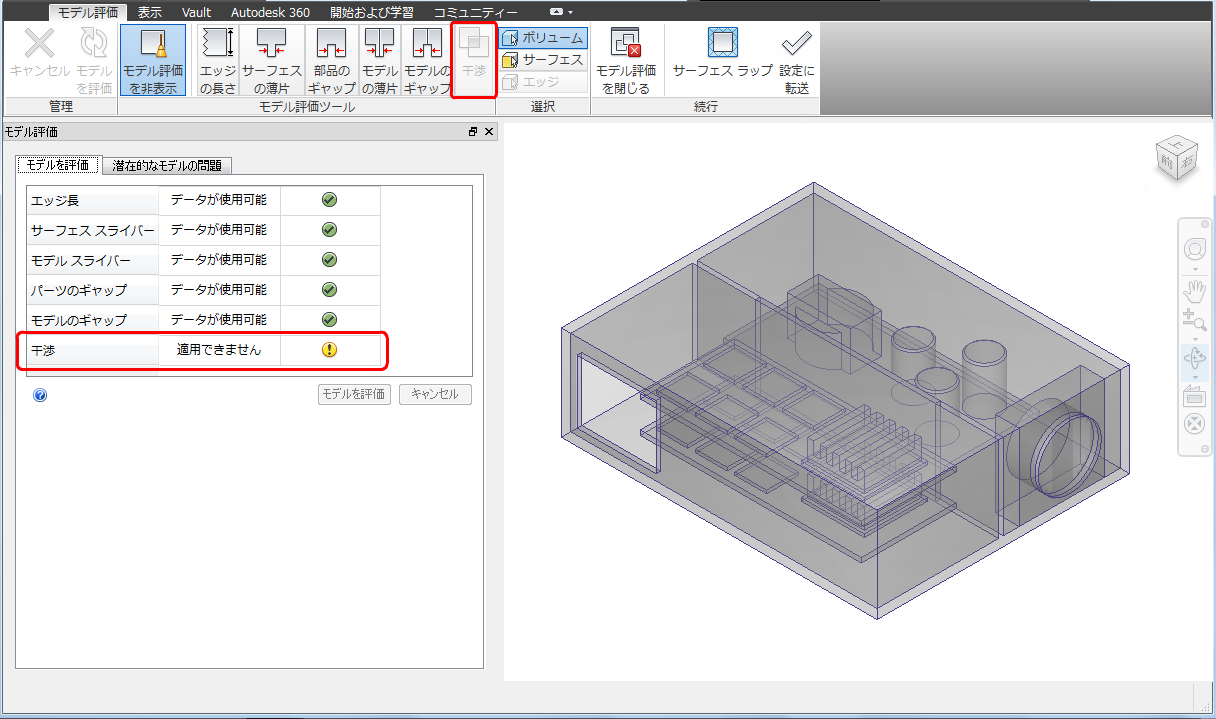Activate the Pan hand tool
1216x719 pixels.
tap(1195, 292)
